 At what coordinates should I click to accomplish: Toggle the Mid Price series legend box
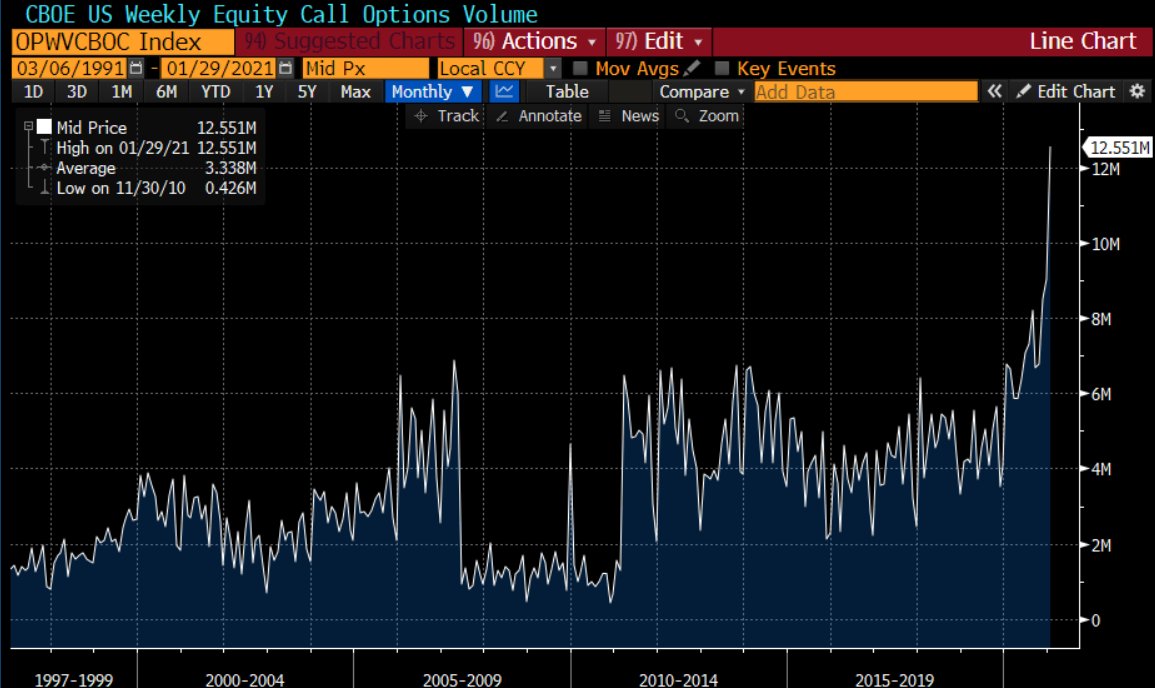tap(44, 128)
